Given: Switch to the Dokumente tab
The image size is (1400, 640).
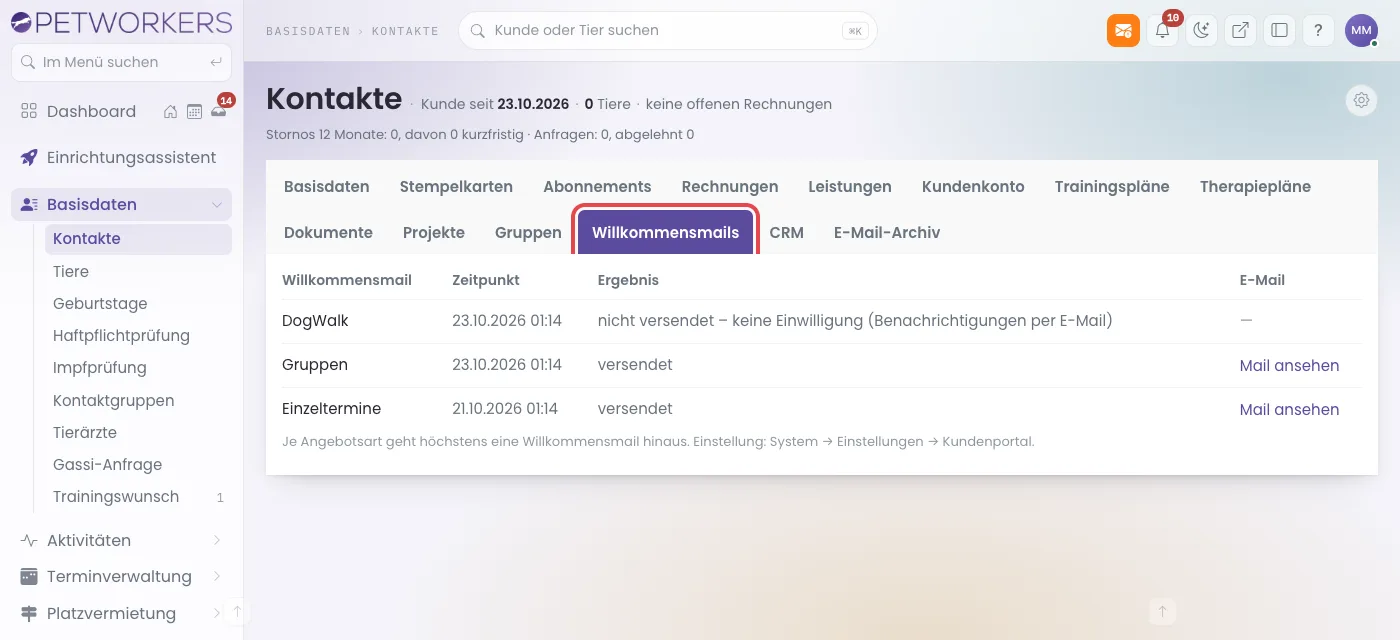Looking at the screenshot, I should coord(328,232).
